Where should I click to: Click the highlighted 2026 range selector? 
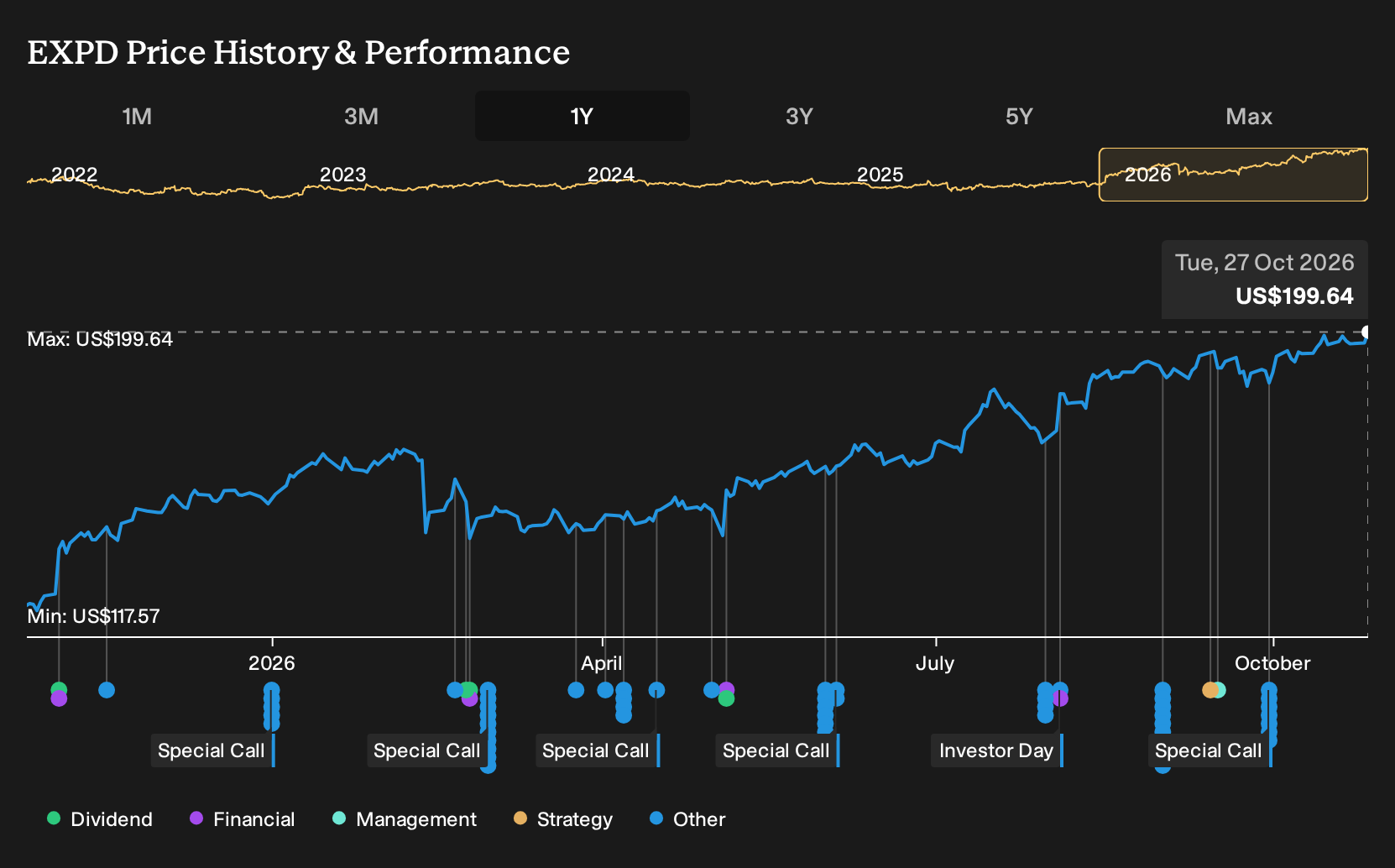(1233, 175)
